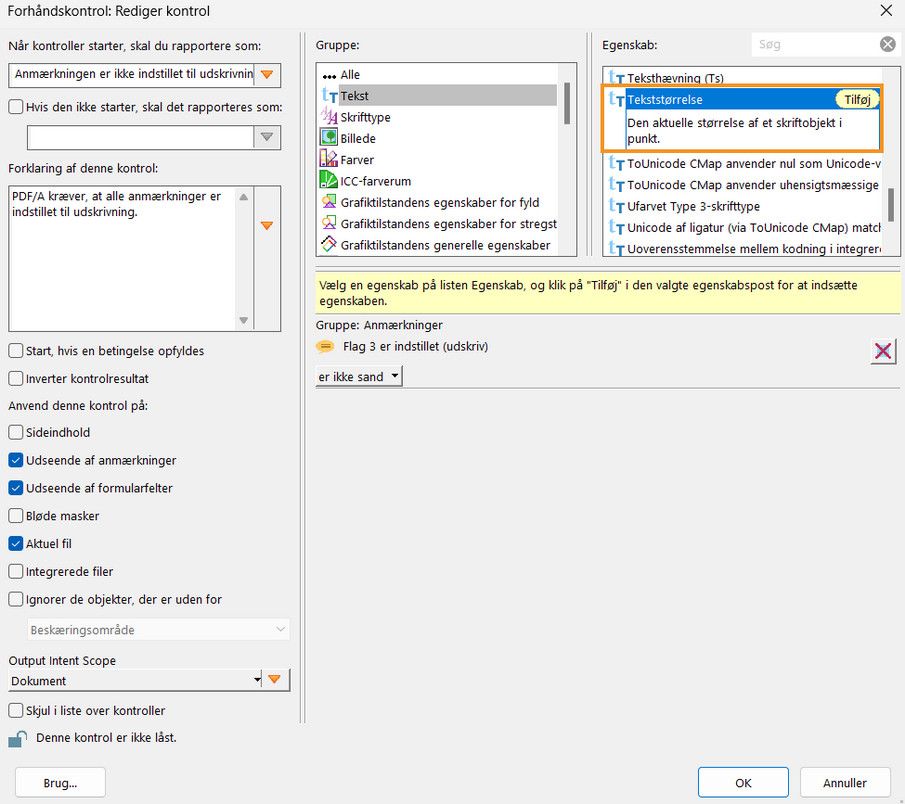Select the Alle group icon
This screenshot has height=804, width=905.
pyautogui.click(x=329, y=75)
